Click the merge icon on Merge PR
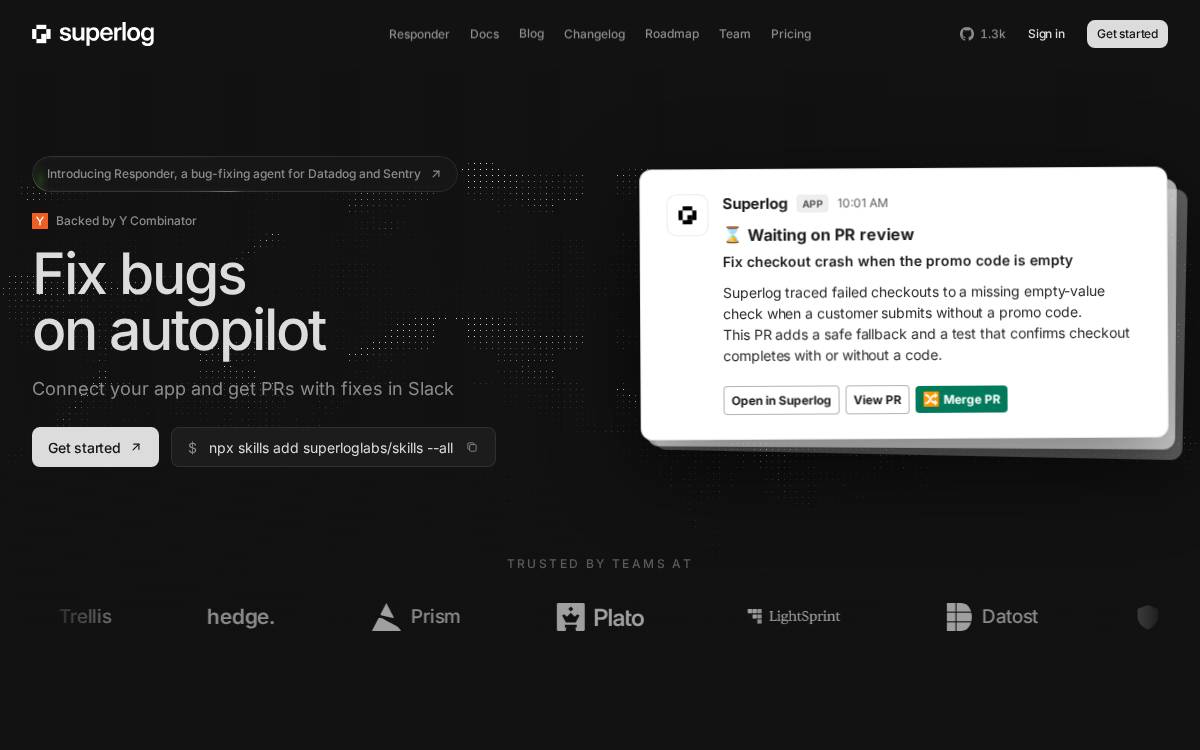The width and height of the screenshot is (1200, 750). tap(931, 399)
